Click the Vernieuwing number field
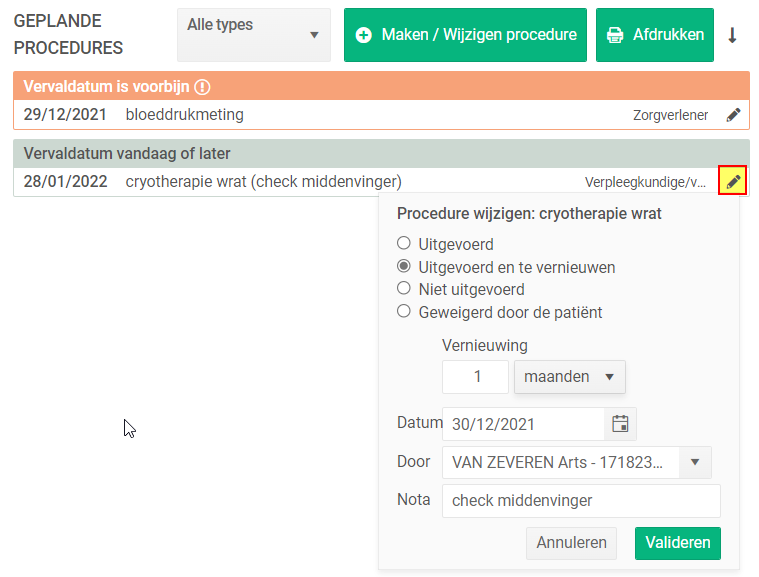Screen dimensions: 759x577 pyautogui.click(x=475, y=377)
